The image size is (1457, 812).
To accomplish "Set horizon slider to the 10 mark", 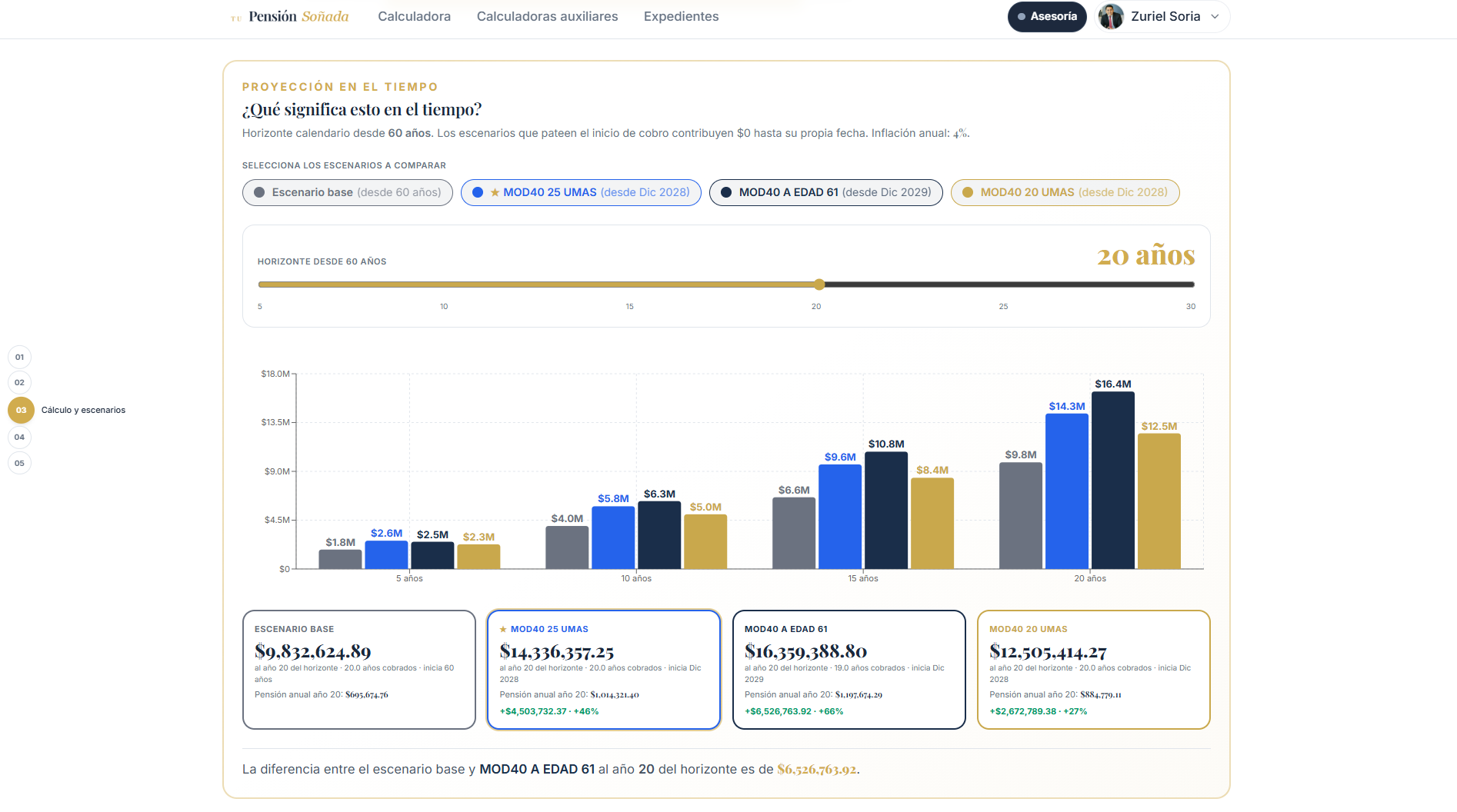I will click(x=444, y=285).
